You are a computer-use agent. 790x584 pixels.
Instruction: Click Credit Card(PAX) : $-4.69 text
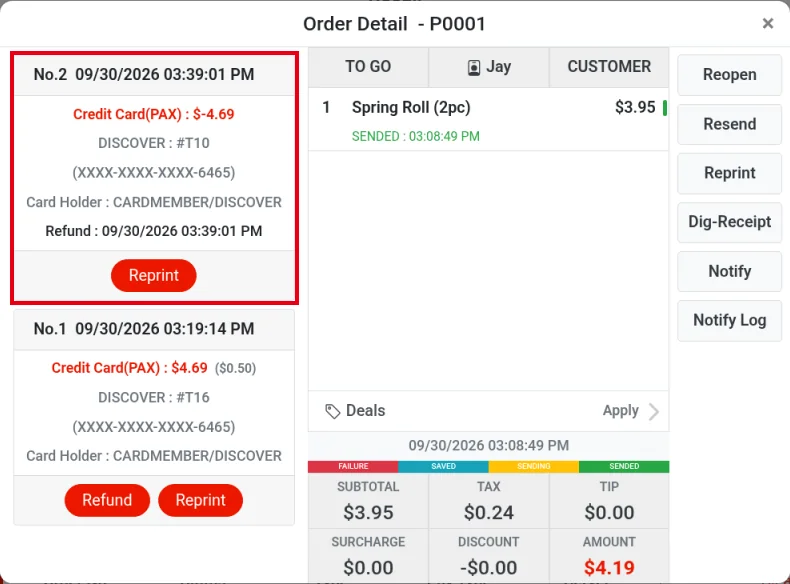154,114
